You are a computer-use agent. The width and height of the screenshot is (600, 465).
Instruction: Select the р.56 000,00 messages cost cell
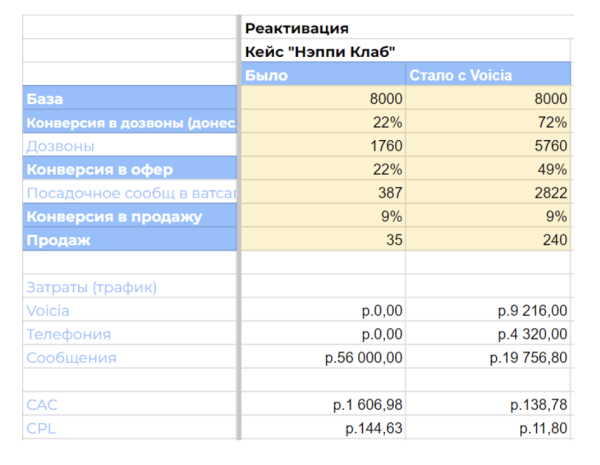pyautogui.click(x=322, y=358)
